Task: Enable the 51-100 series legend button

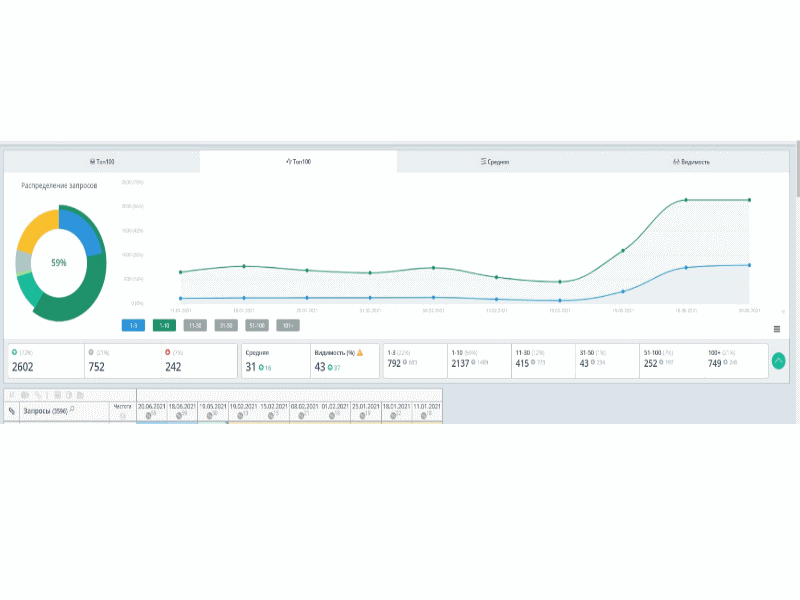Action: tap(257, 326)
